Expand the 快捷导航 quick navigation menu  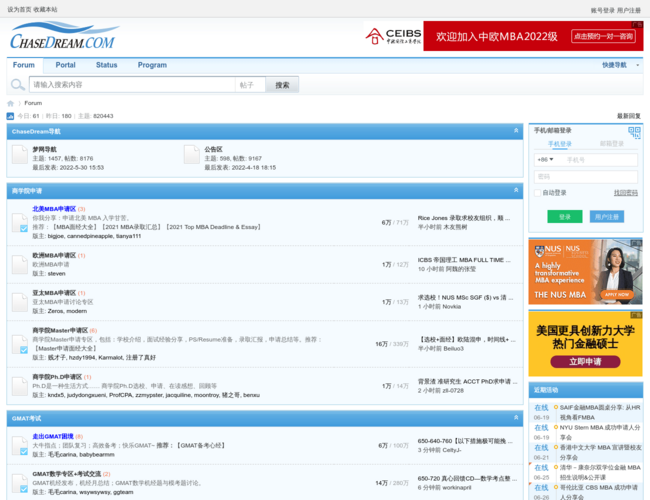(x=617, y=65)
